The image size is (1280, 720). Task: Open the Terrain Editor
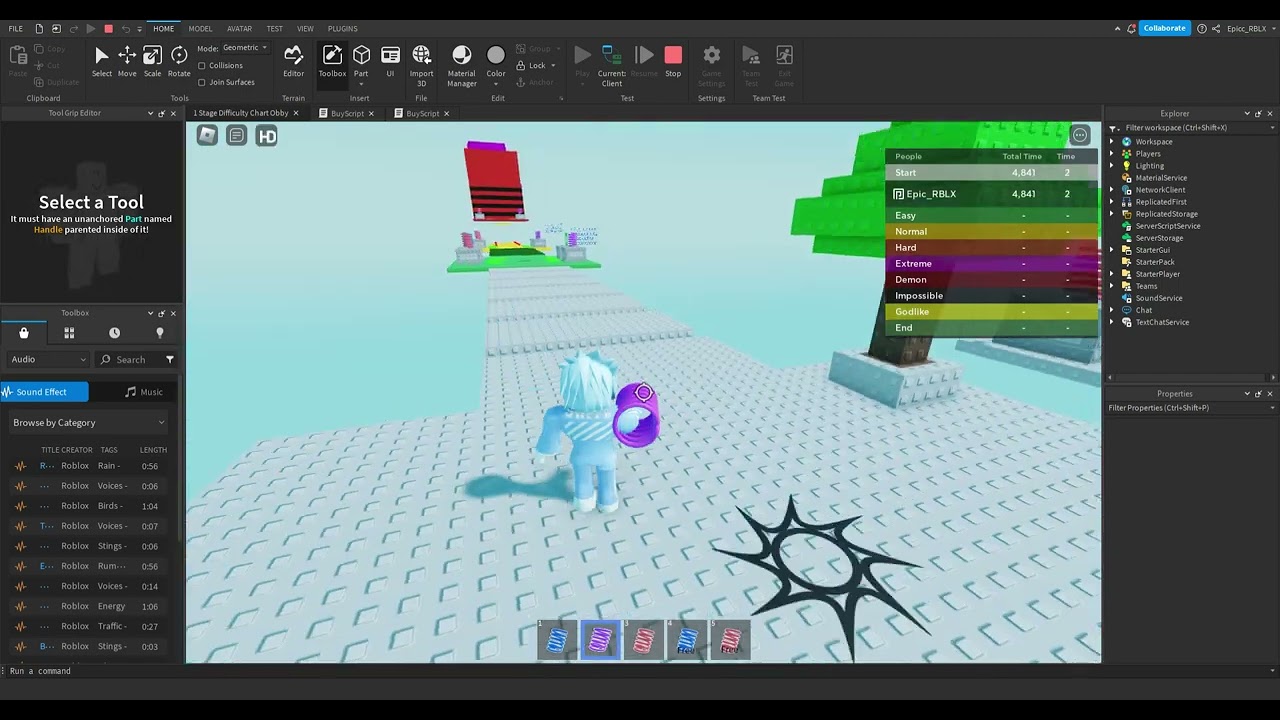tap(293, 62)
